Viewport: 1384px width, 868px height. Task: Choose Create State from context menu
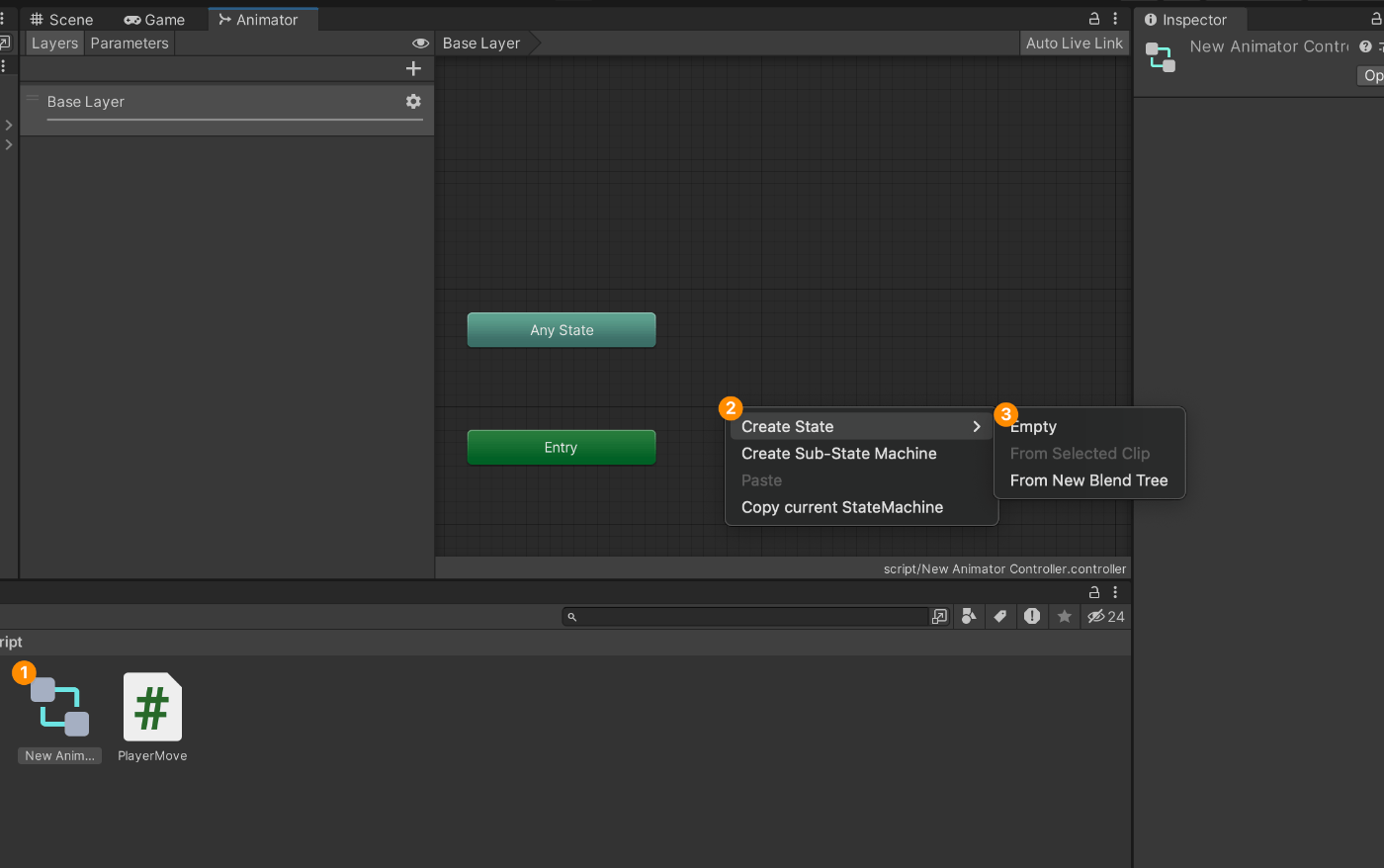coord(860,427)
